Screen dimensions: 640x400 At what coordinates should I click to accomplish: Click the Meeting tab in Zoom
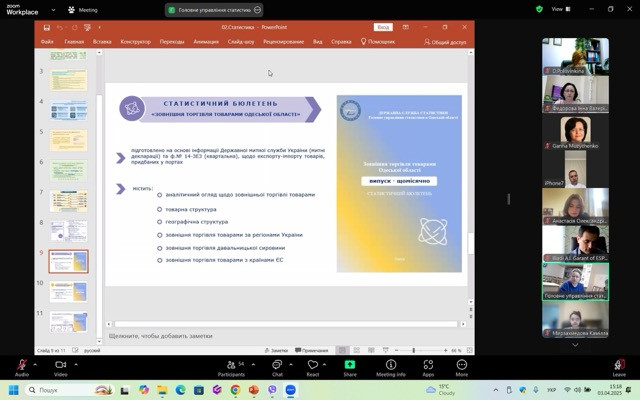point(83,10)
